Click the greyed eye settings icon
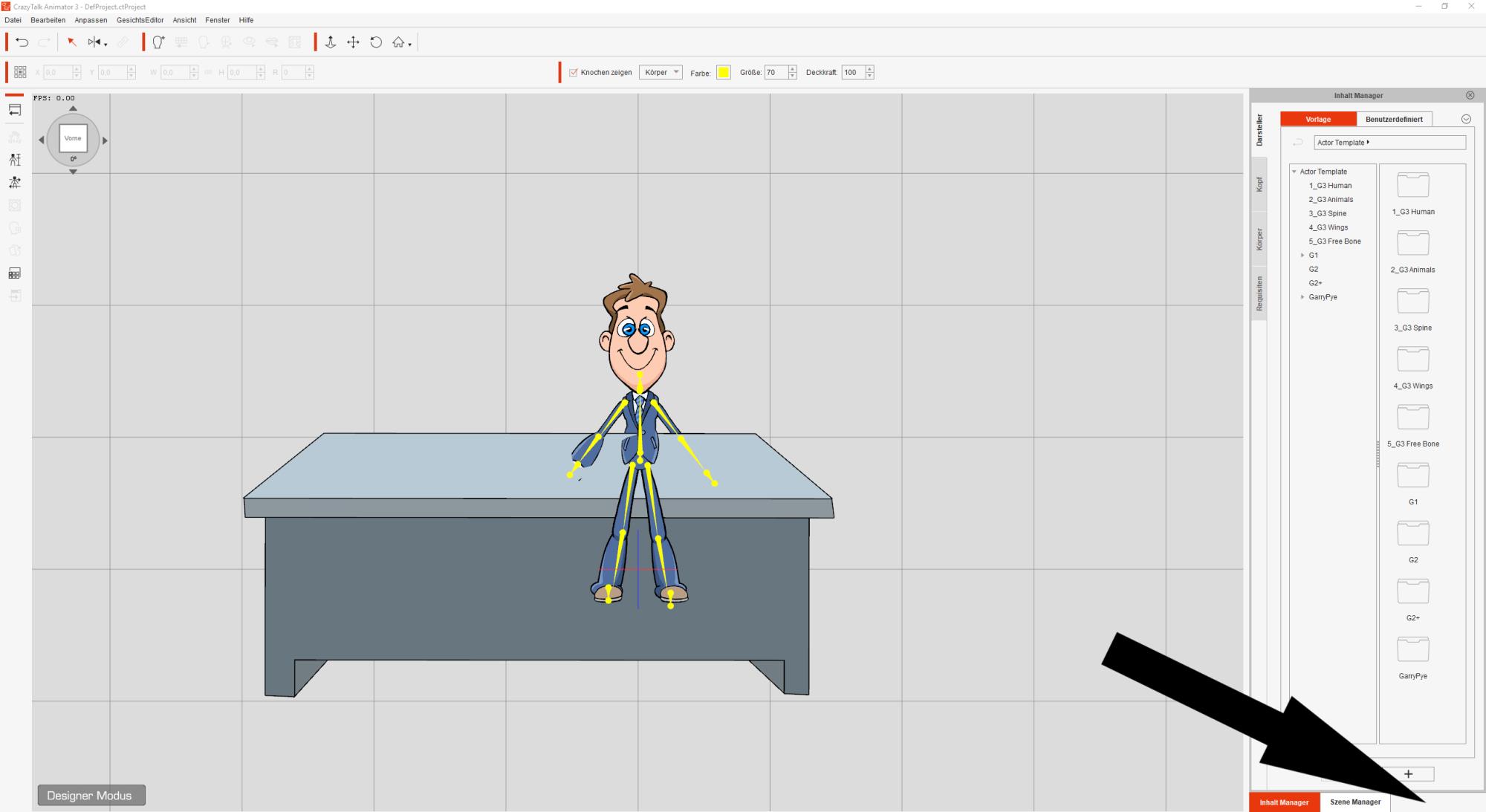The image size is (1486, 812). [250, 42]
